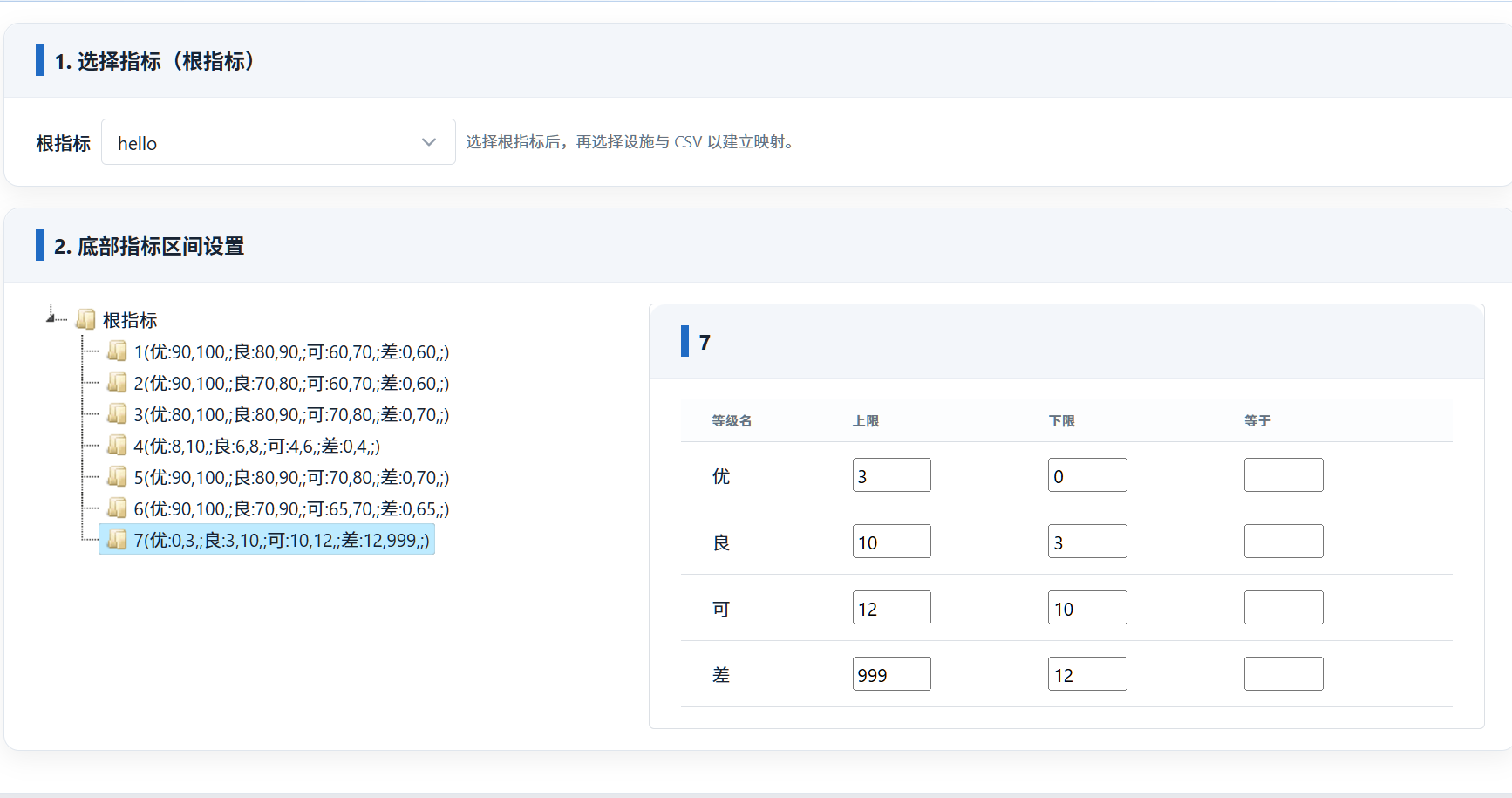Viewport: 1512px width, 798px height.
Task: Click folder icon of tree node 2
Action: tap(117, 383)
